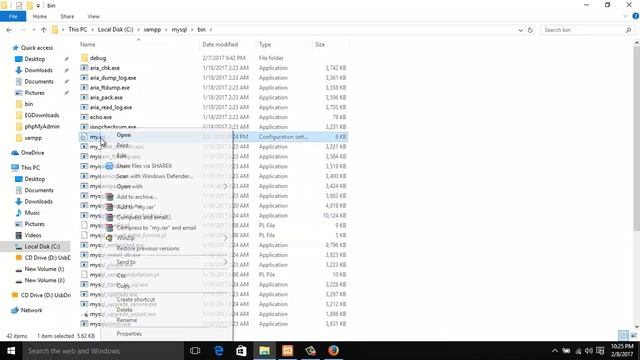The height and width of the screenshot is (360, 640).
Task: Switch to the Share ribbon tab
Action: click(x=67, y=17)
